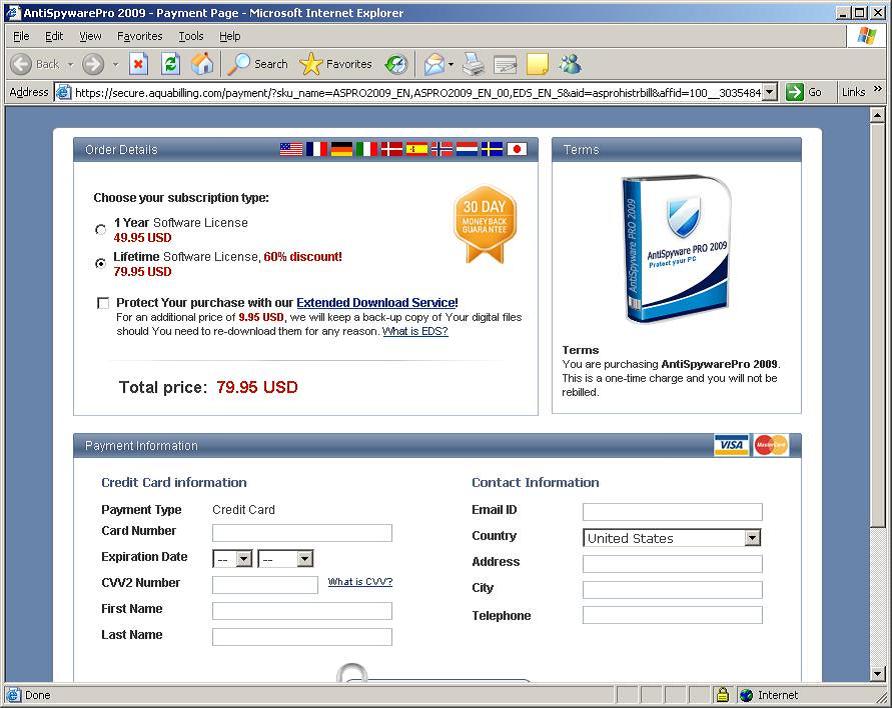This screenshot has width=892, height=708.
Task: Click the status bar padlock security icon
Action: (x=722, y=695)
